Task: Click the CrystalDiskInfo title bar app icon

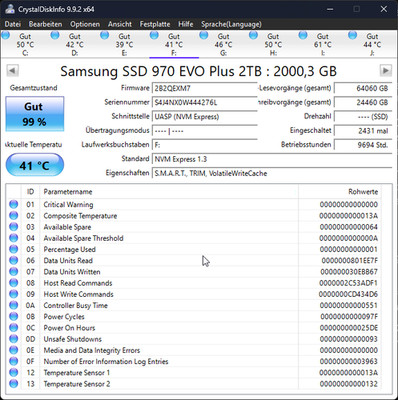Action: 9,9
